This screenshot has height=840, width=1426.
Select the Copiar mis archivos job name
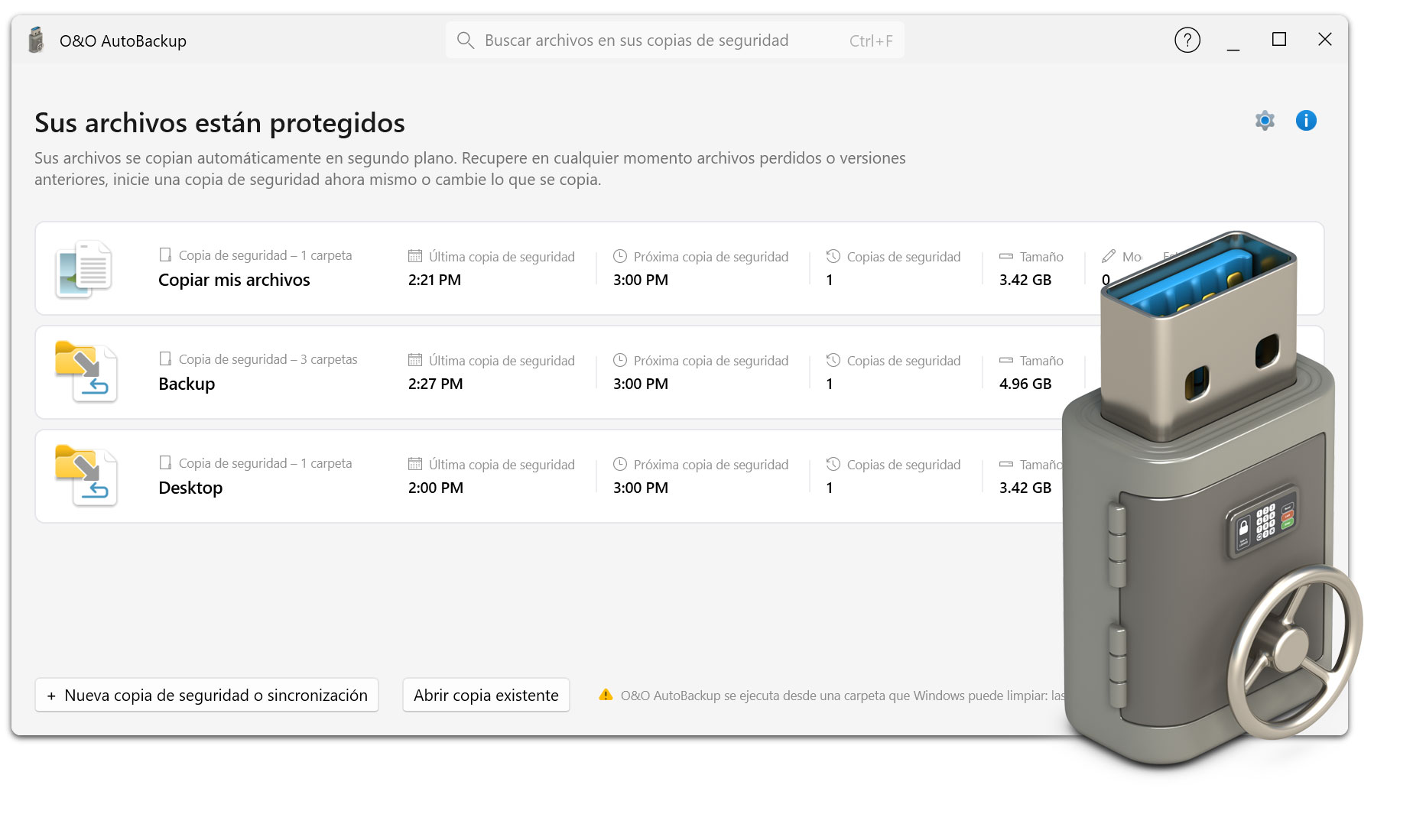tap(234, 280)
